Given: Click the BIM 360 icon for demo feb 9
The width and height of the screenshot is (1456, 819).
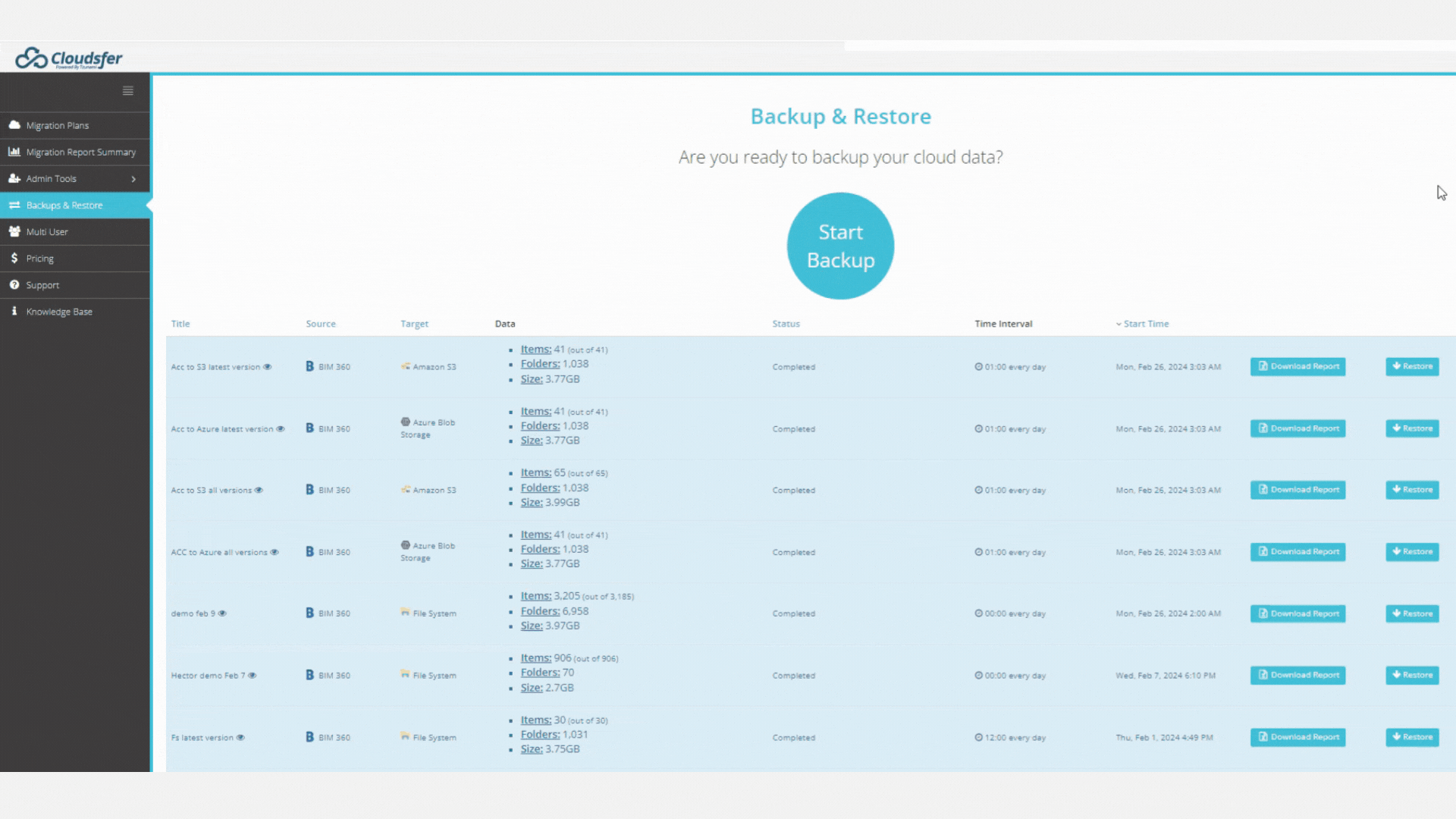Looking at the screenshot, I should [309, 613].
